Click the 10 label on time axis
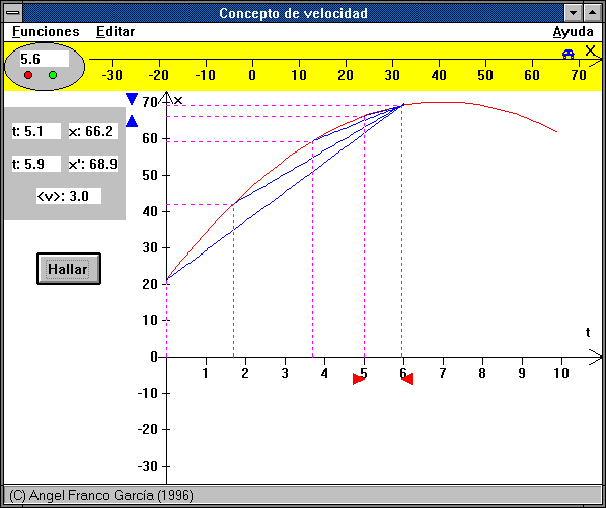 (x=561, y=373)
